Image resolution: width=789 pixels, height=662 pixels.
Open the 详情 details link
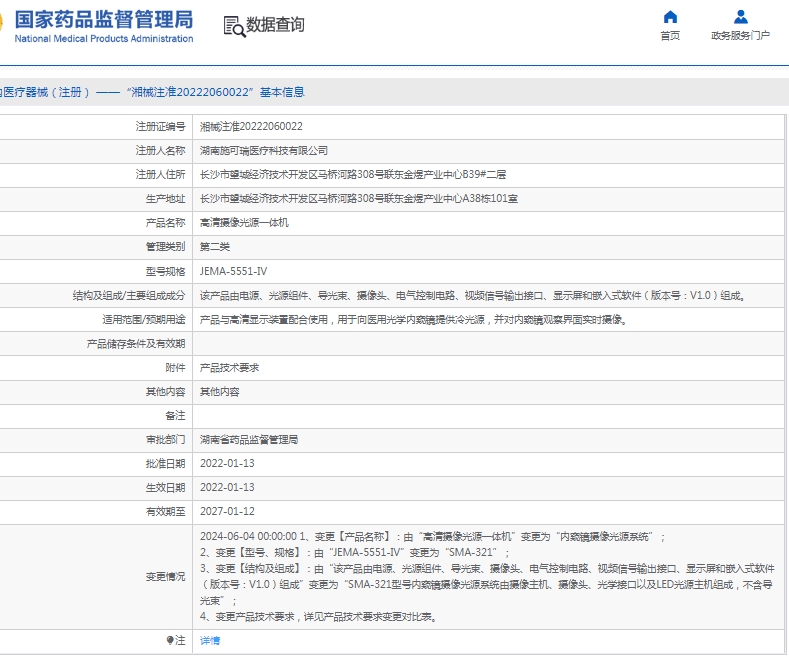pyautogui.click(x=209, y=640)
